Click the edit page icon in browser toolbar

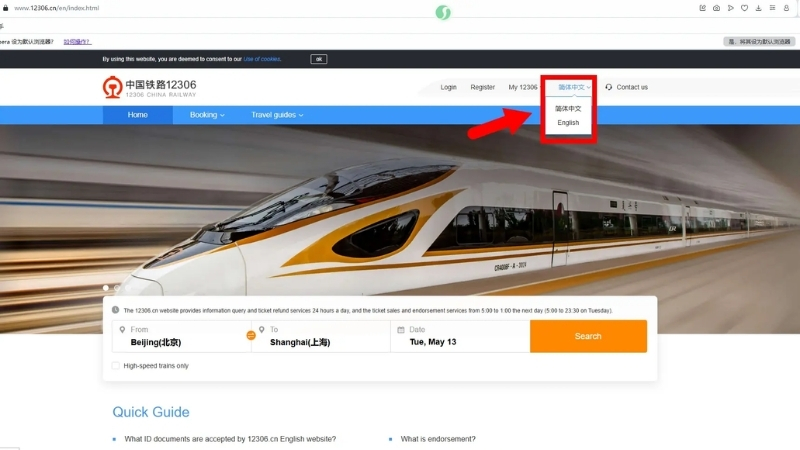tap(703, 8)
